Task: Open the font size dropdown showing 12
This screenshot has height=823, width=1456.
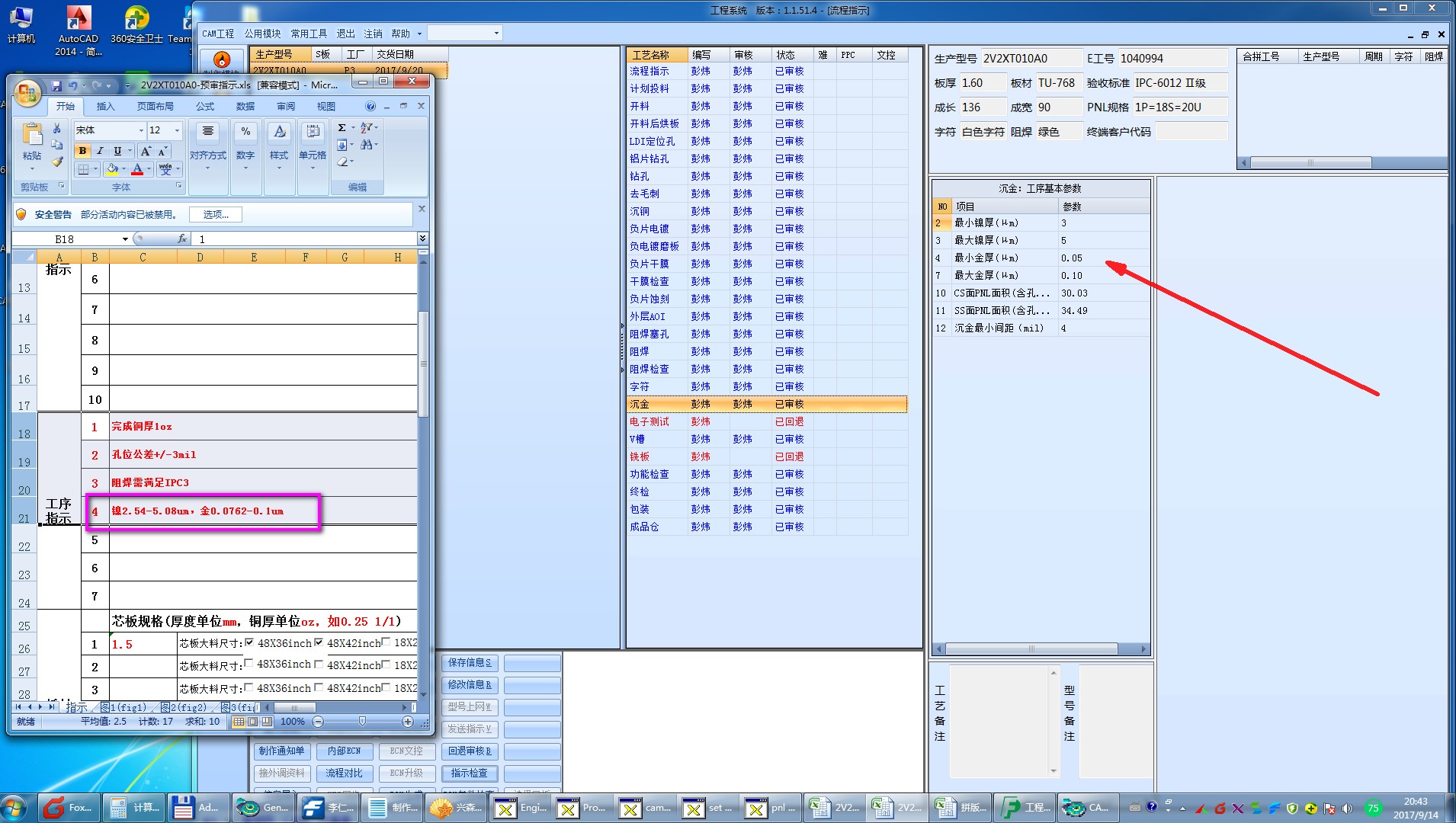Action: (x=178, y=130)
